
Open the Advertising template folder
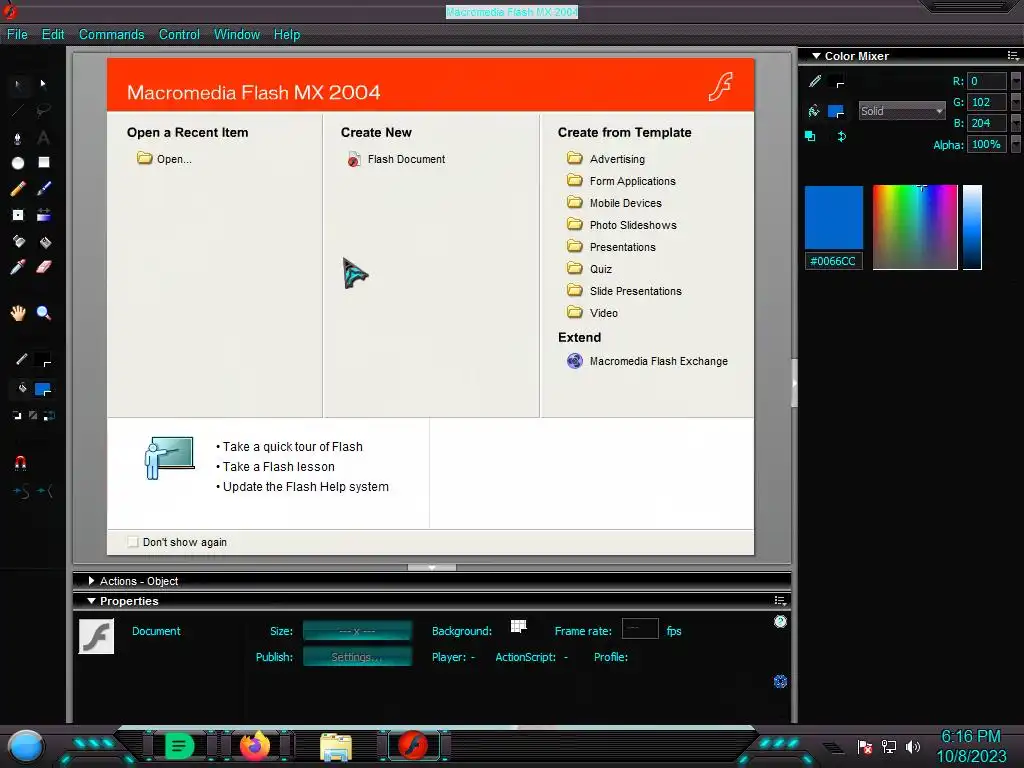[x=607, y=159]
